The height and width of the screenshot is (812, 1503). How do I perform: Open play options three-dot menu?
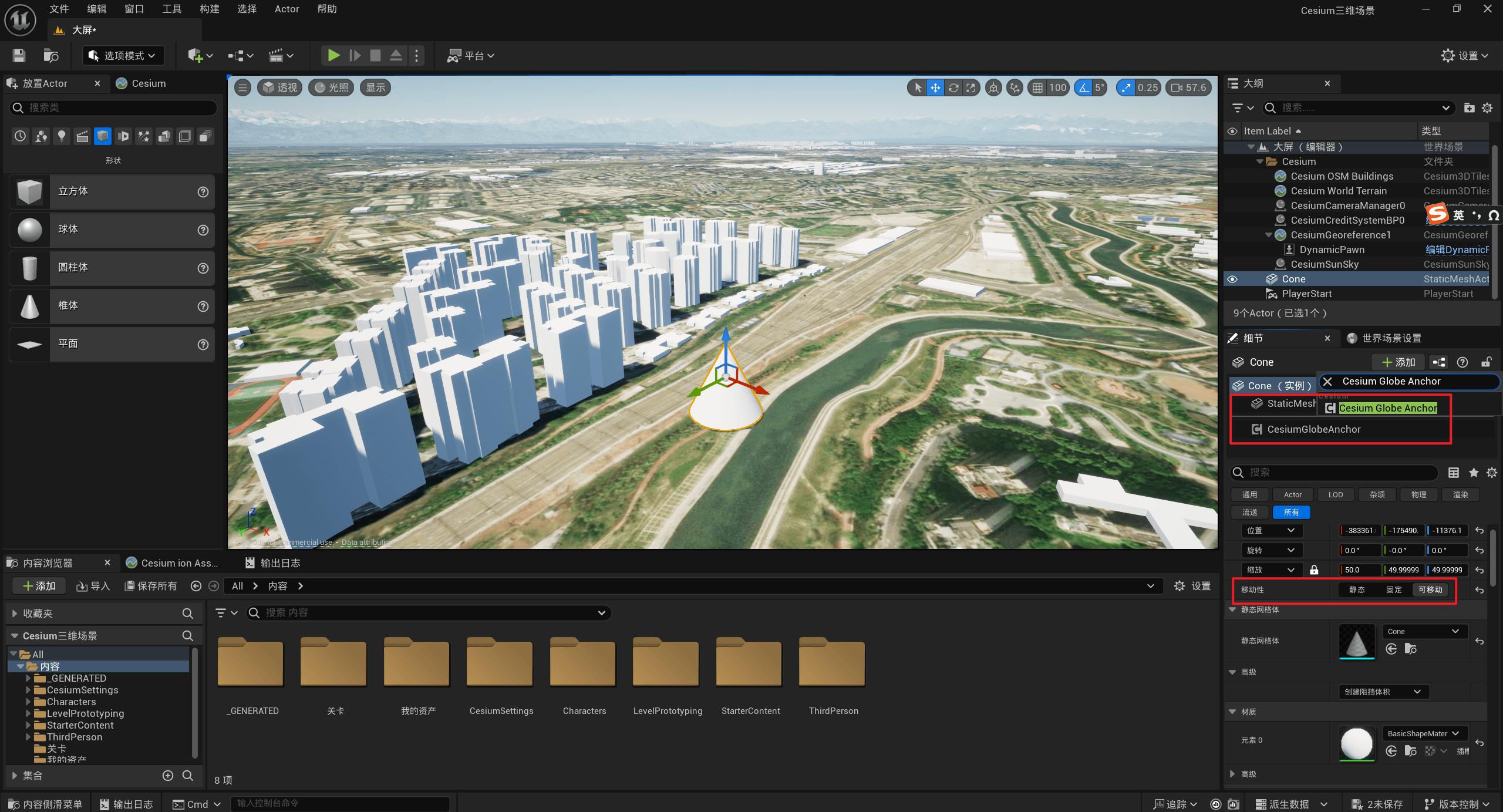tap(417, 55)
